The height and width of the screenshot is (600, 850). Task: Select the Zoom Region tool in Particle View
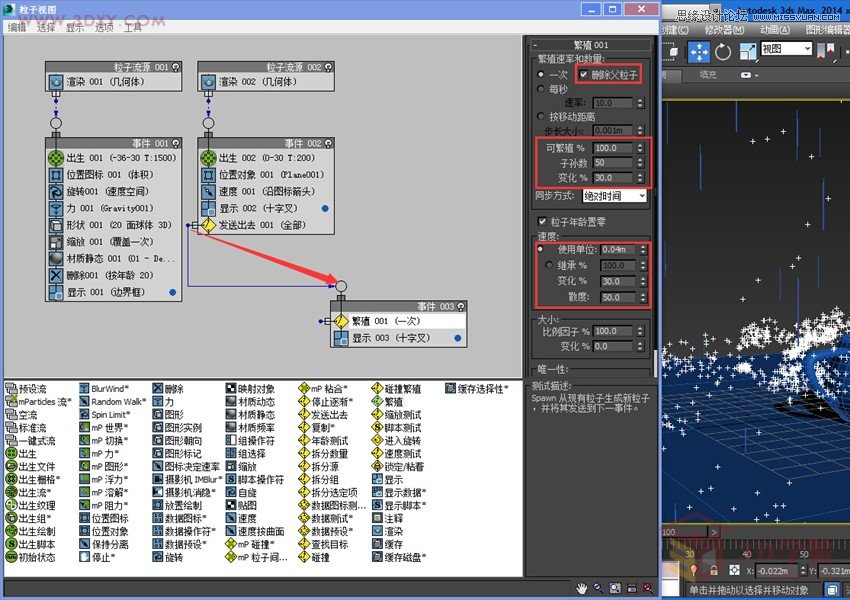pyautogui.click(x=613, y=588)
